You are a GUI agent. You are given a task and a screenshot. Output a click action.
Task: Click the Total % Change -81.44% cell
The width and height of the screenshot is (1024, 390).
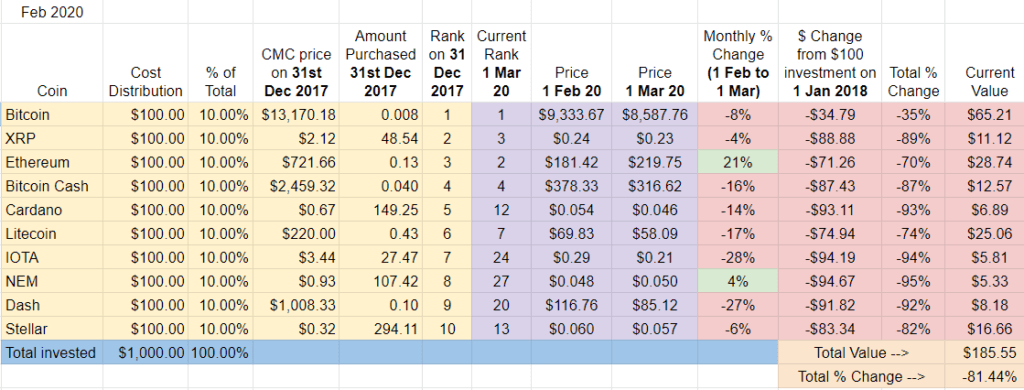(x=984, y=376)
